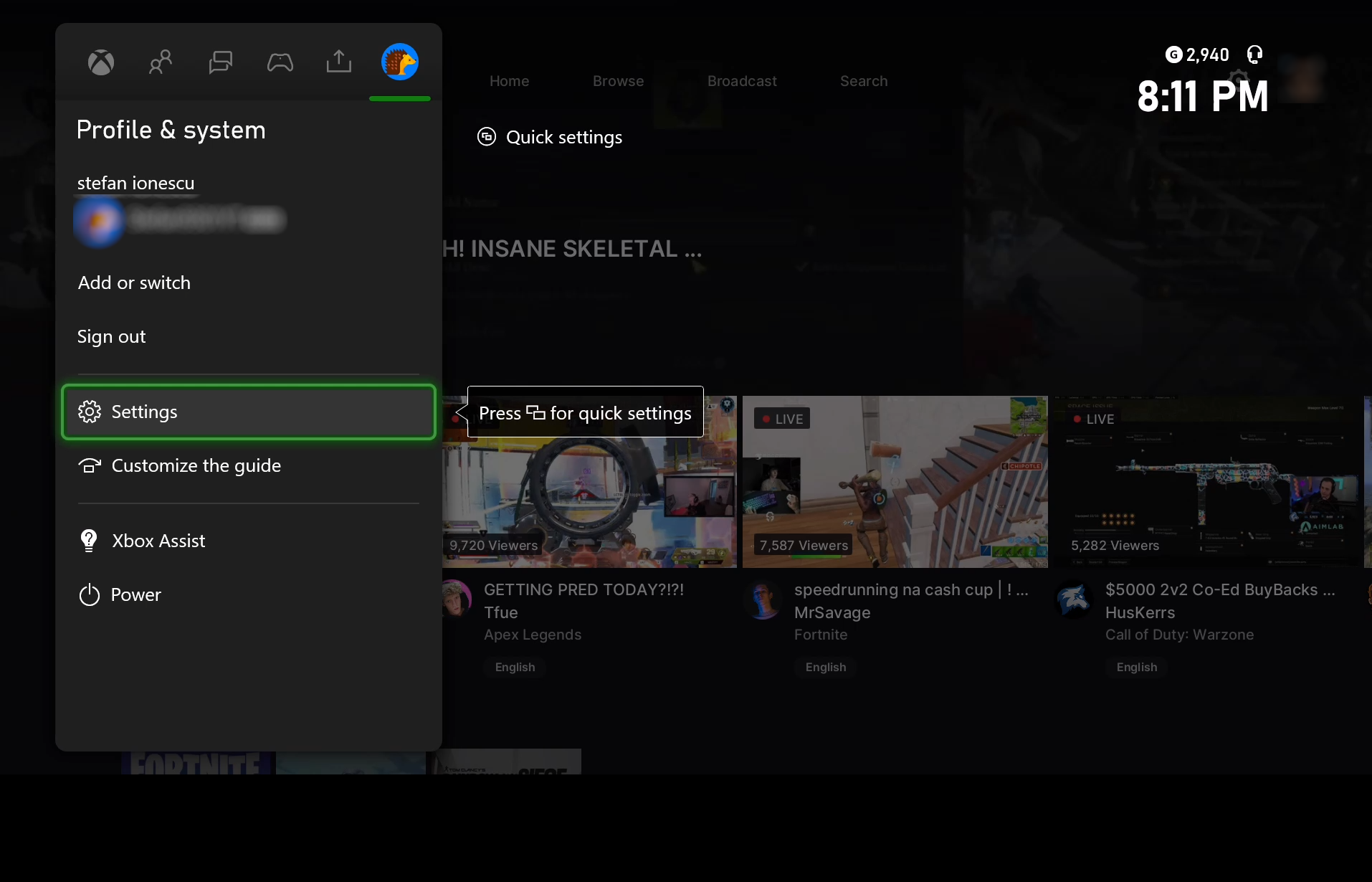Click the $5000 2v2 Co-Ed BuyBacks title

tap(1220, 589)
